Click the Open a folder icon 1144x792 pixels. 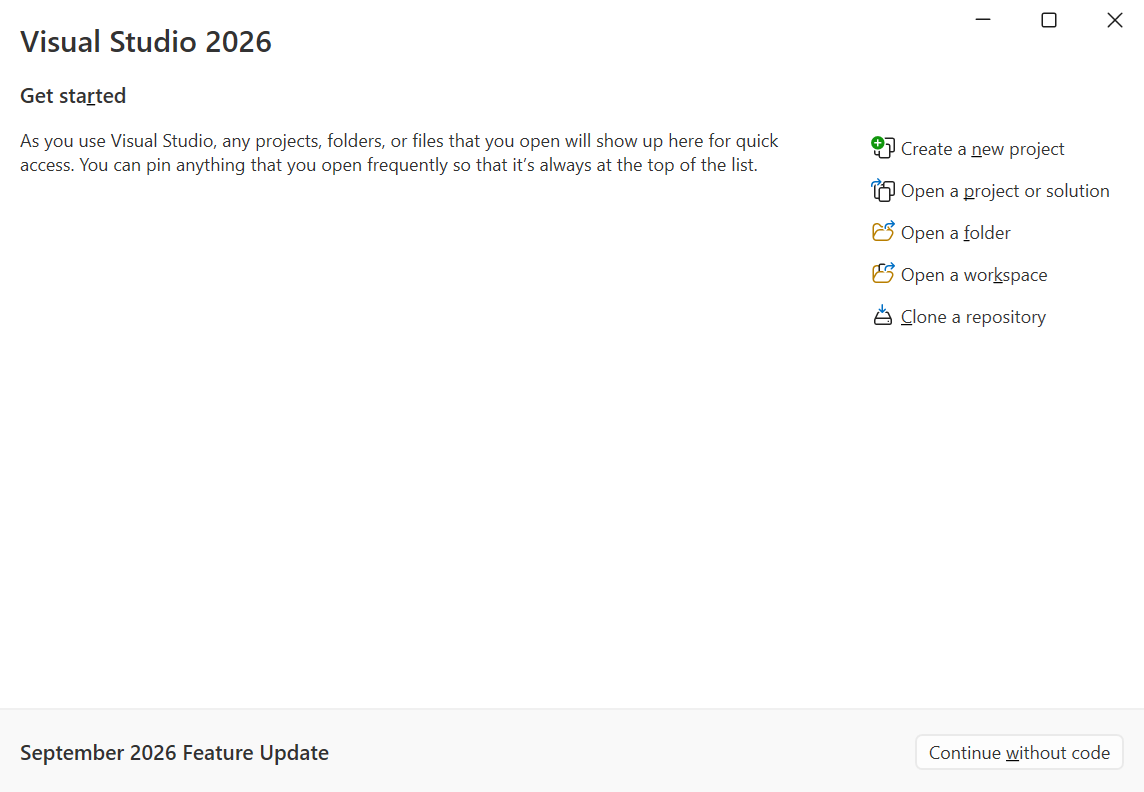coord(883,232)
